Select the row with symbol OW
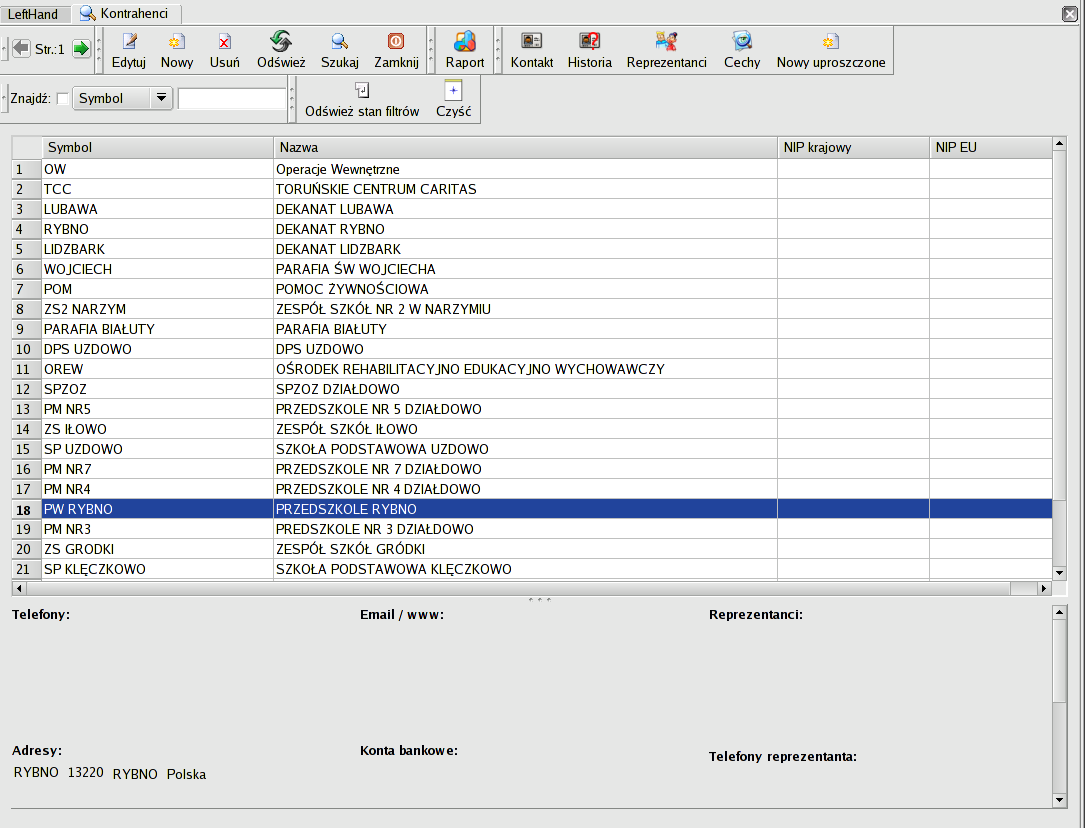 (x=533, y=169)
